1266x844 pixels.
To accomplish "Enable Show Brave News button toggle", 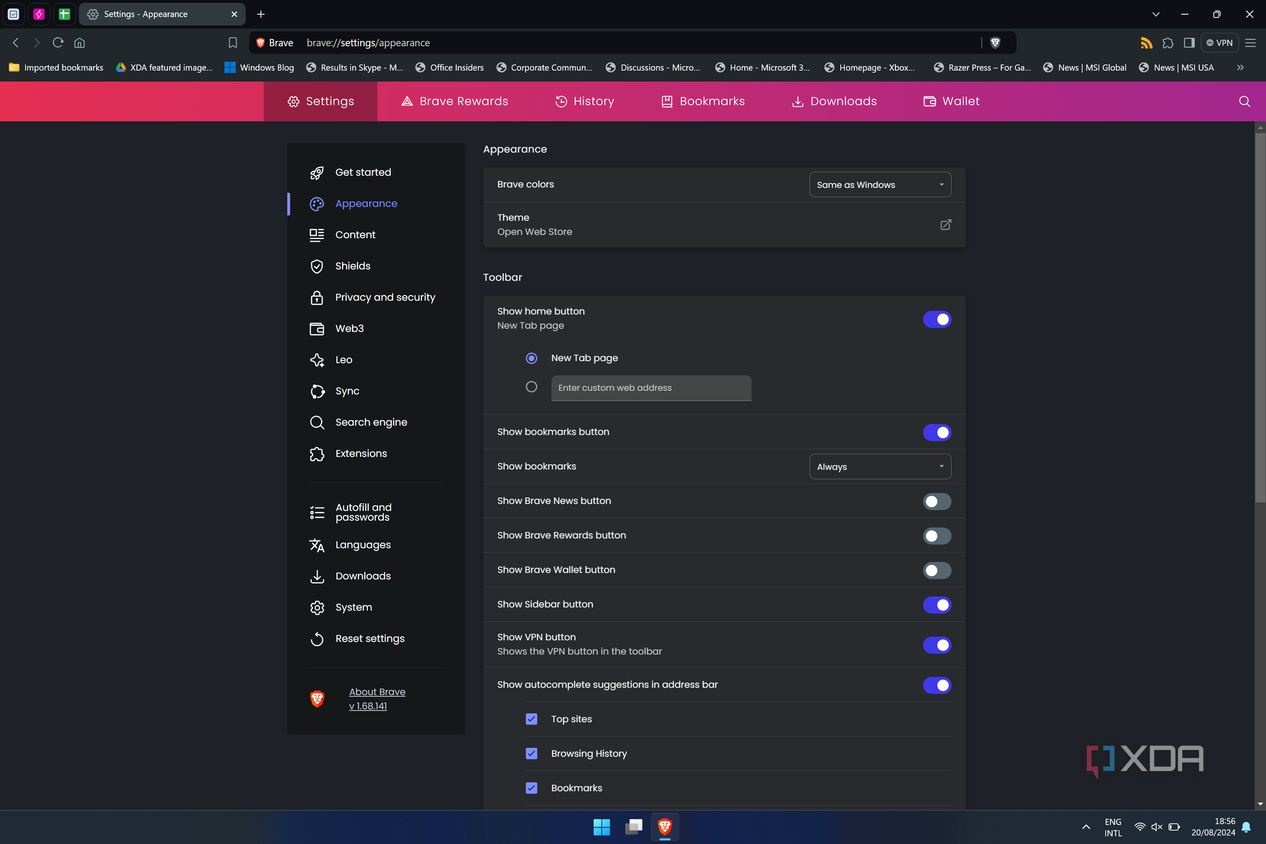I will click(937, 501).
